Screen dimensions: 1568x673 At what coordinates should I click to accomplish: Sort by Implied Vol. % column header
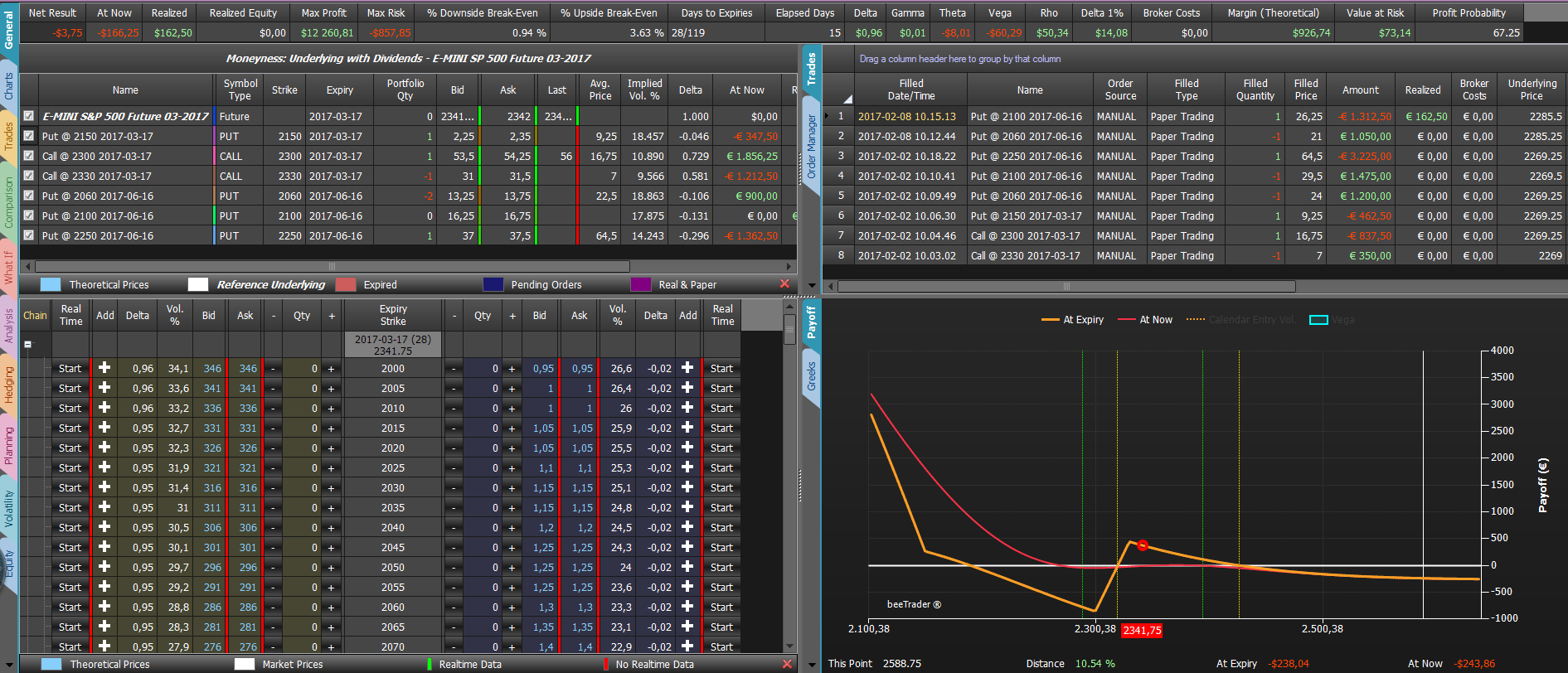[x=644, y=90]
